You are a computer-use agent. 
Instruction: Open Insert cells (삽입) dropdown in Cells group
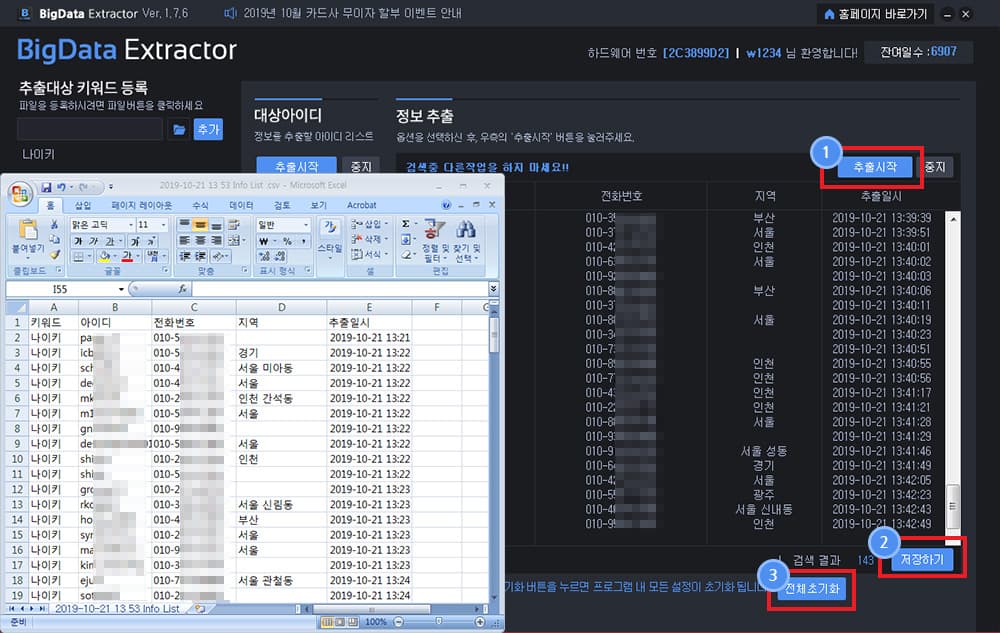[x=369, y=224]
